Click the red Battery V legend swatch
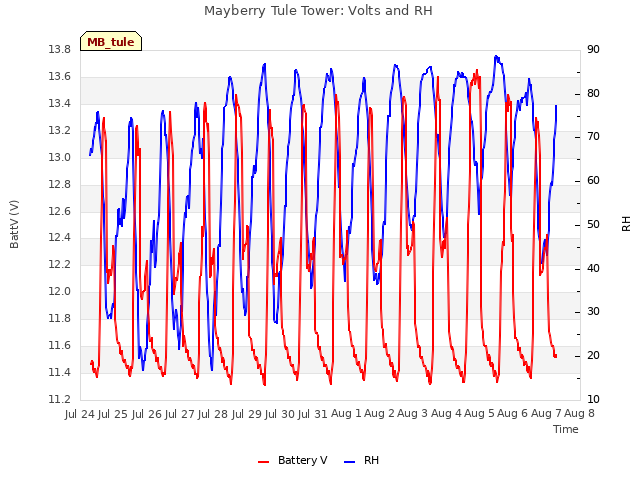 coord(264,462)
